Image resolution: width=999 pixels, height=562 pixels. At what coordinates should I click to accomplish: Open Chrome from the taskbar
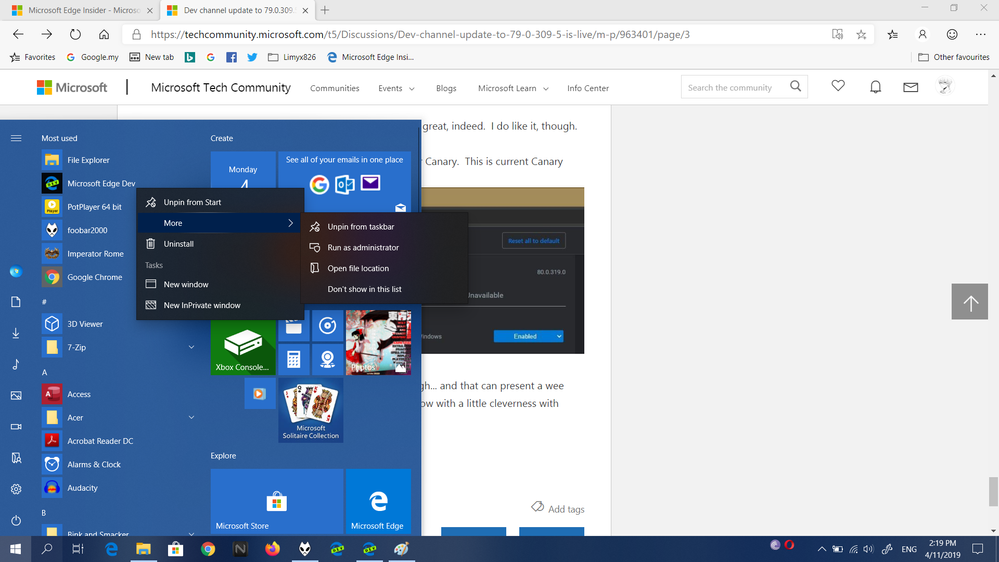(208, 549)
